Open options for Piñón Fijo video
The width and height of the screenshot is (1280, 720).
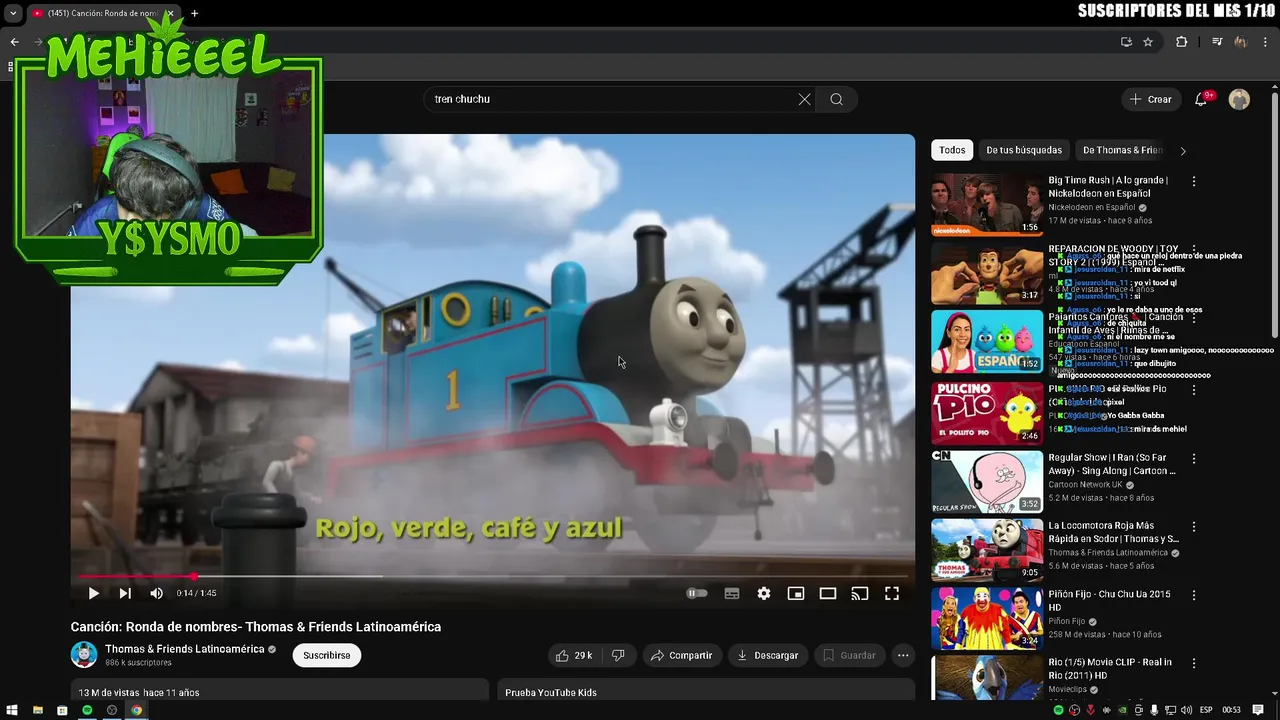click(x=1193, y=595)
